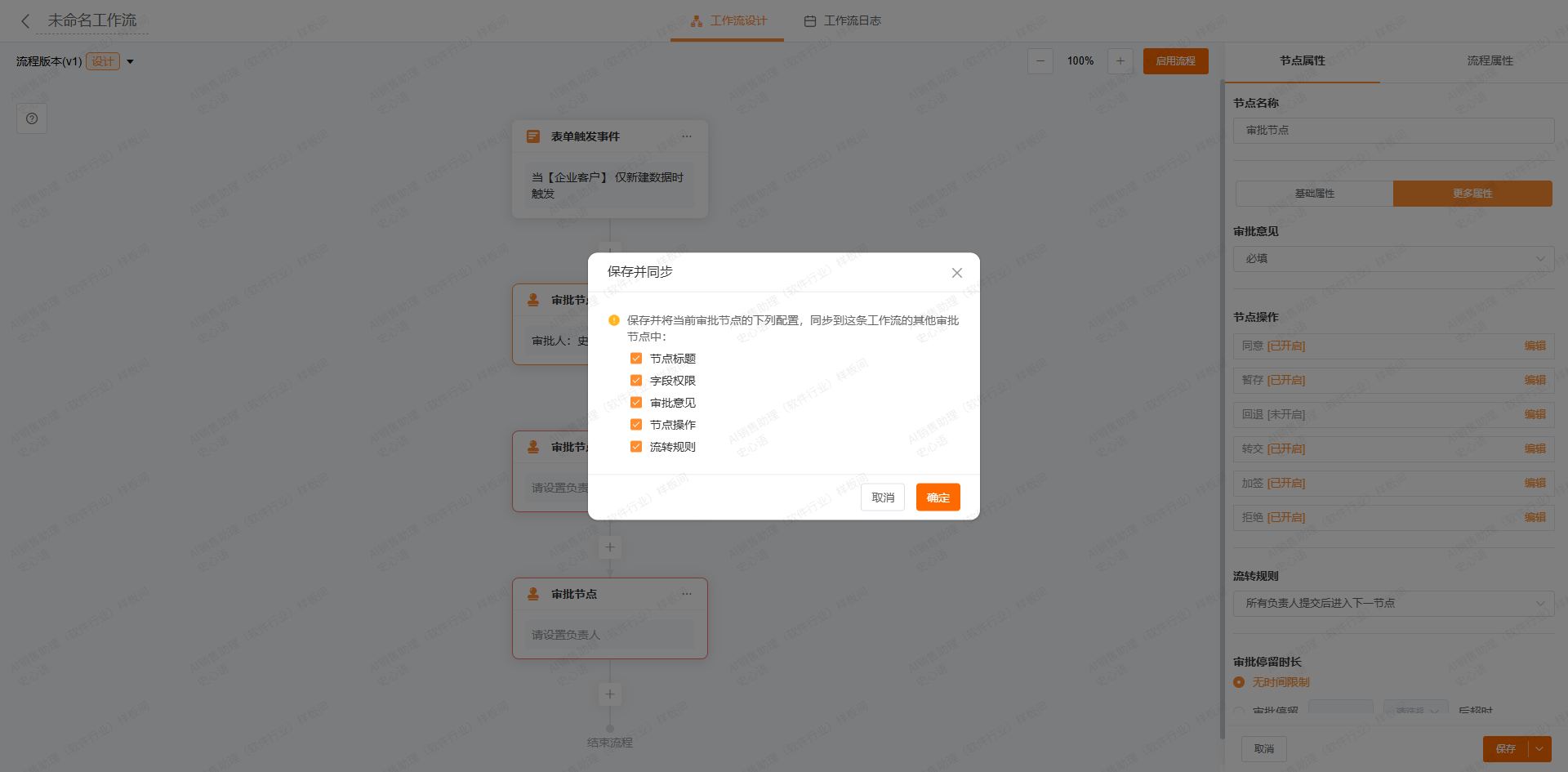
Task: Uncheck the 字段权限 checkbox
Action: click(x=636, y=381)
